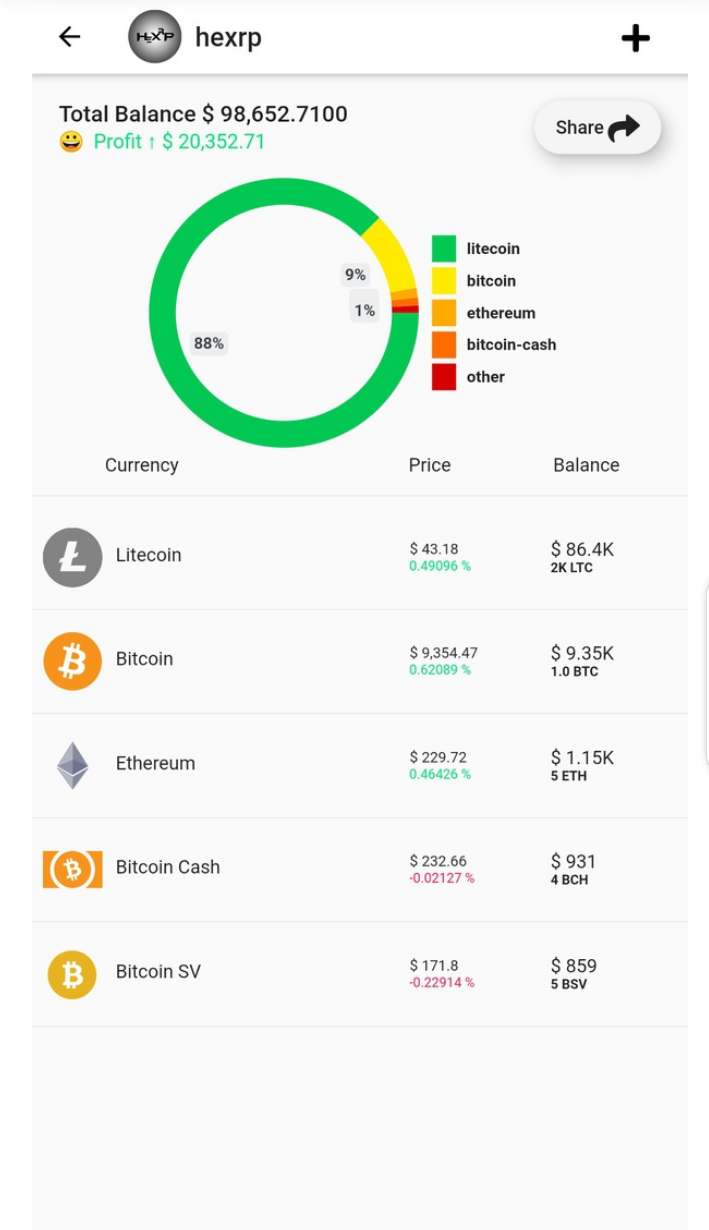Tap the Bitcoin SV logo icon
709x1230 pixels.
pyautogui.click(x=72, y=973)
